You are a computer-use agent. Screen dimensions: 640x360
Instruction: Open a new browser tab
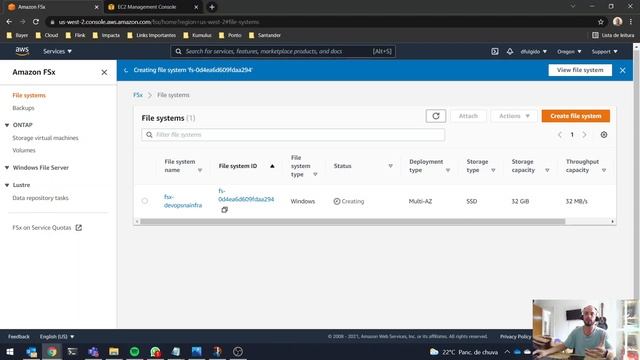(211, 7)
